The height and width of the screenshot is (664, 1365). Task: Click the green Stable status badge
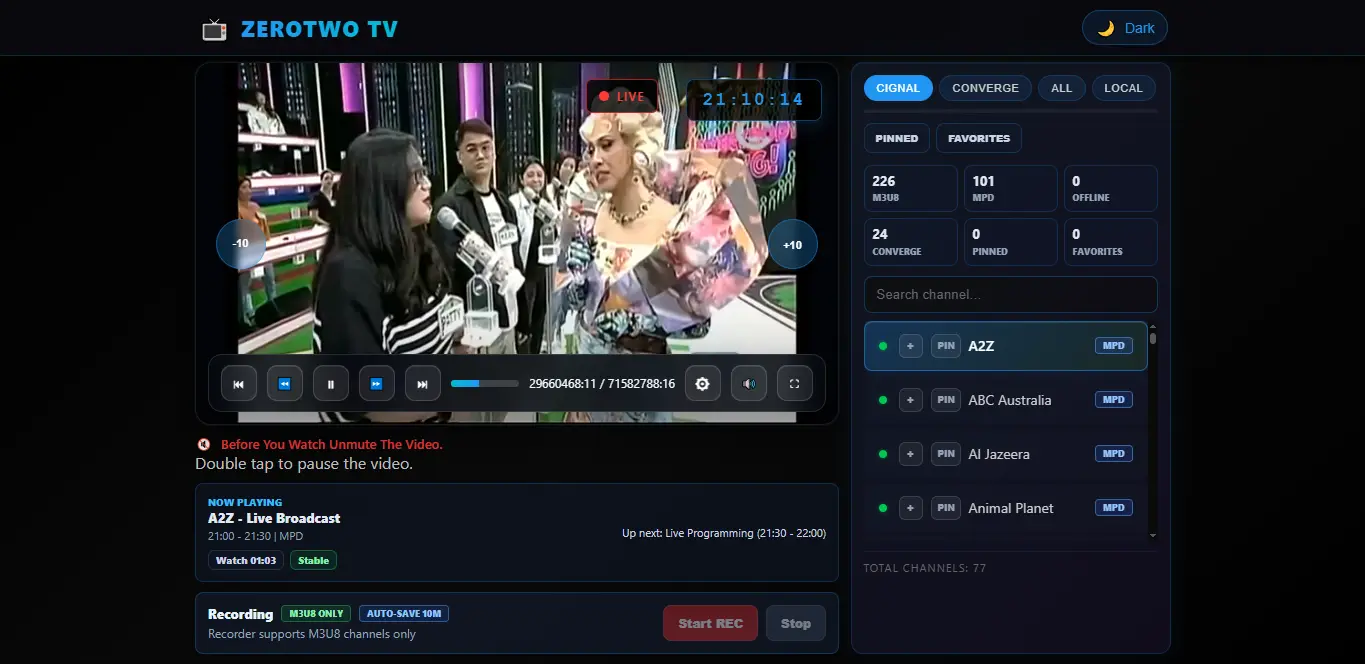[x=314, y=560]
